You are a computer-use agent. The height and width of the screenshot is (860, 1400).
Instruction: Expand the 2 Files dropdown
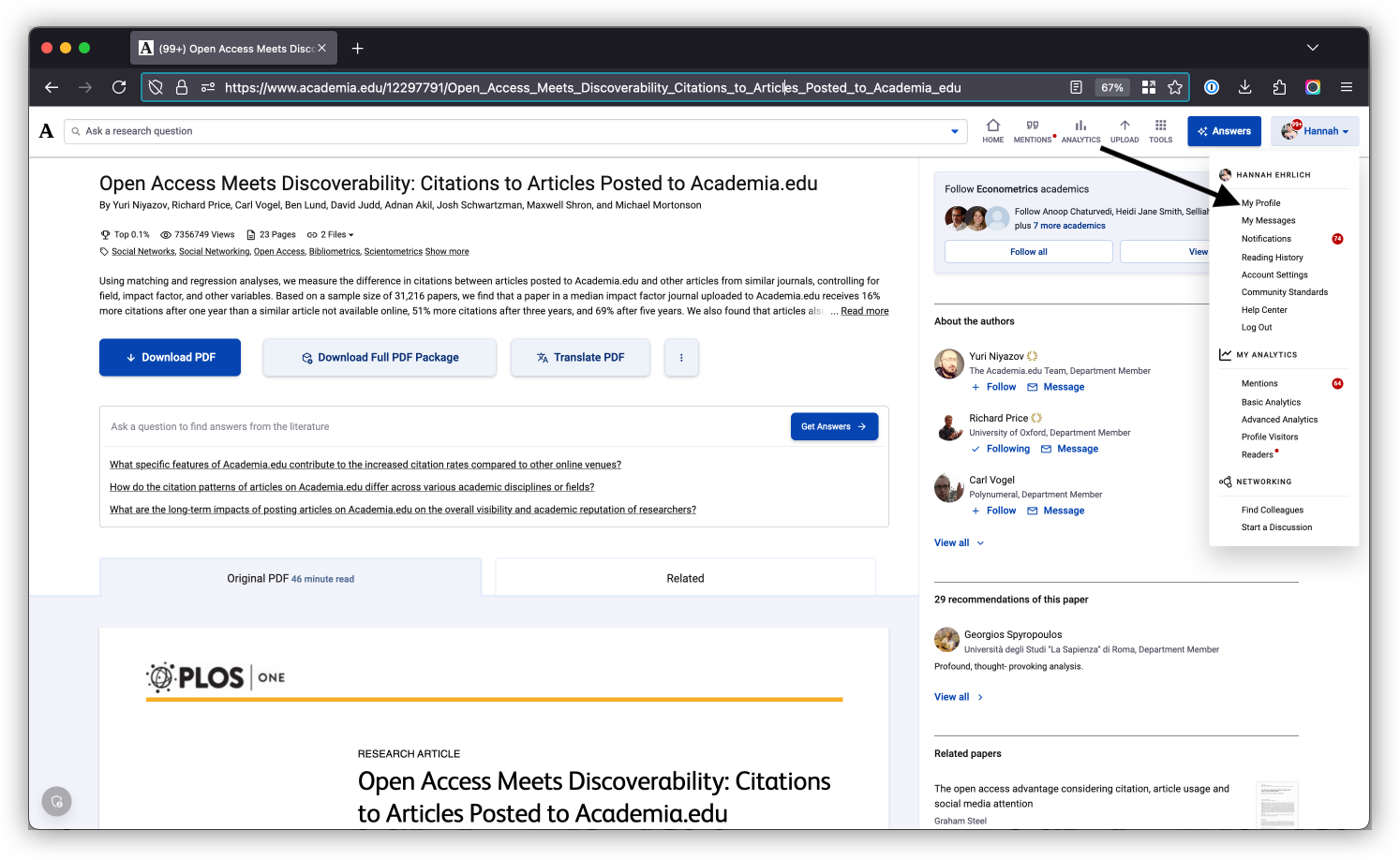click(331, 235)
